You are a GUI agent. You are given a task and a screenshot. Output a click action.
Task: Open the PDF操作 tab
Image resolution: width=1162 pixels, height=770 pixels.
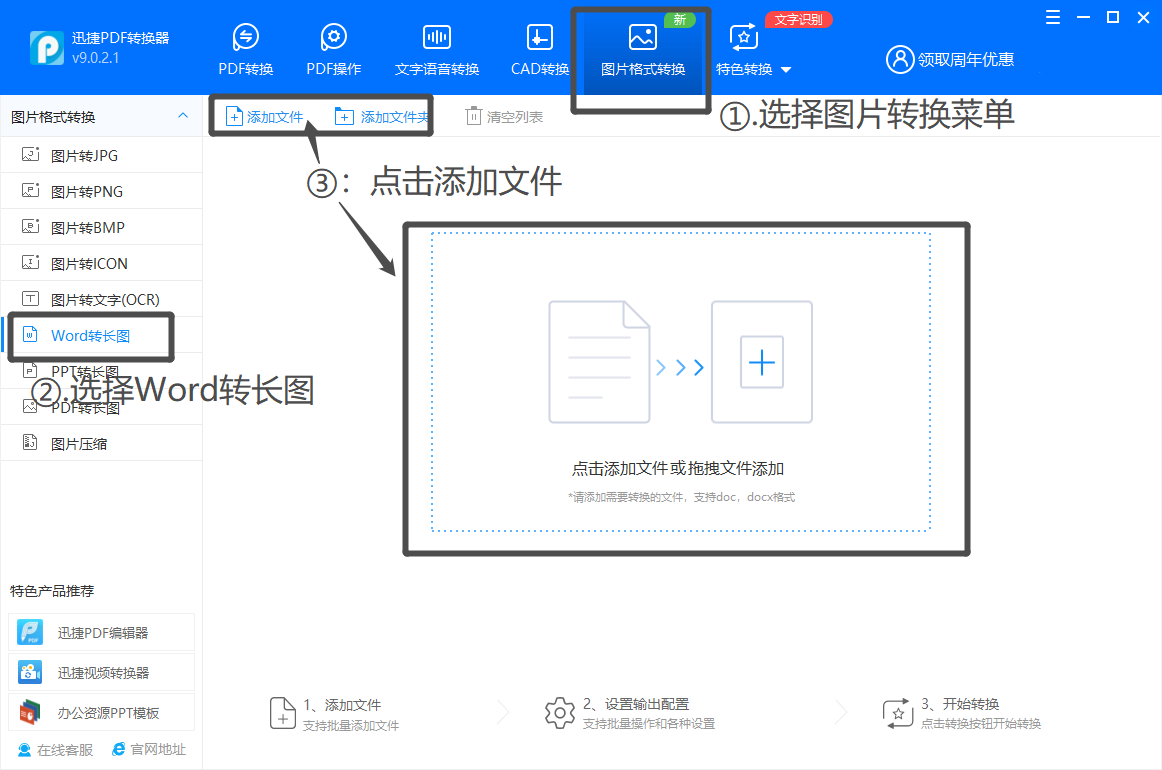pos(333,50)
